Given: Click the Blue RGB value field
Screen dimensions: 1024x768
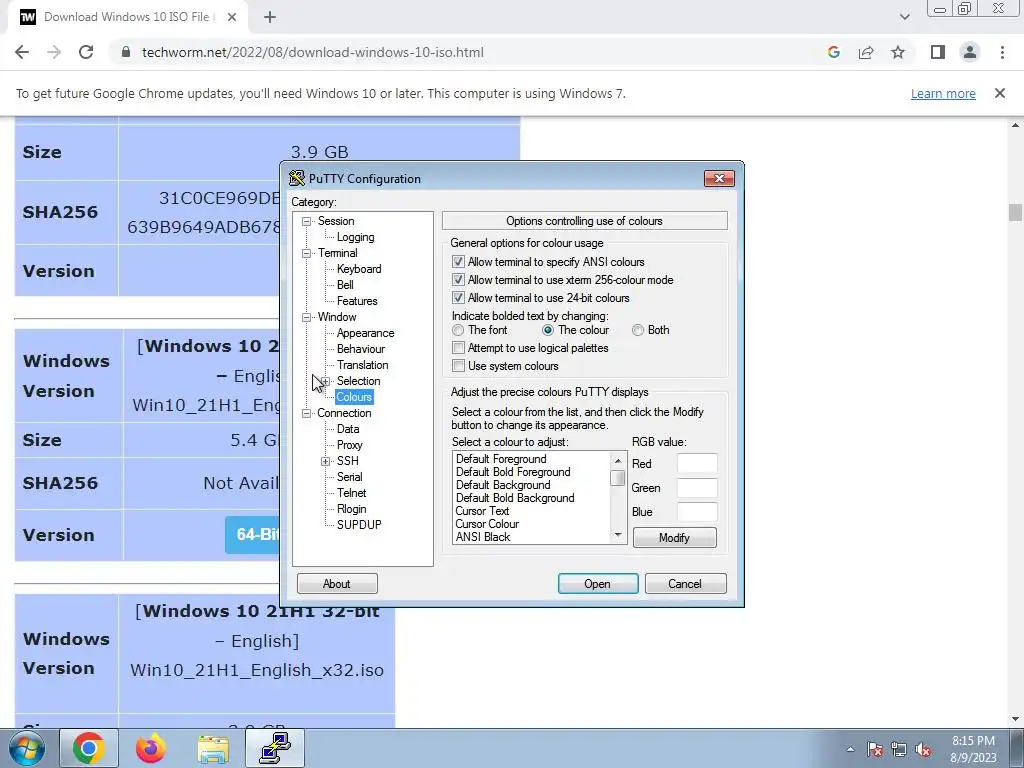Looking at the screenshot, I should click(697, 512).
